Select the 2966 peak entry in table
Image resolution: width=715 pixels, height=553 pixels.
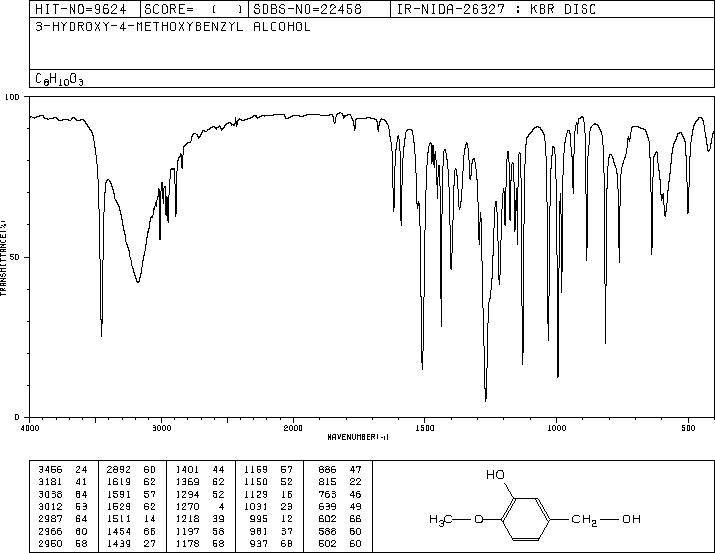62,532
